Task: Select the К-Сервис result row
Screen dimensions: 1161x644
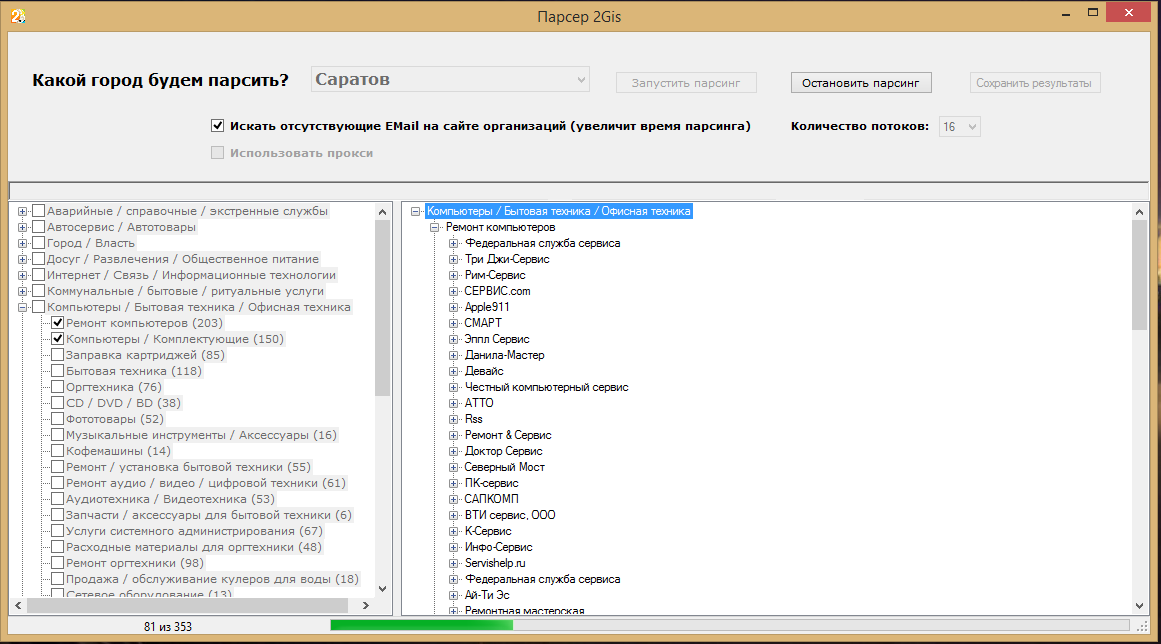Action: [488, 531]
